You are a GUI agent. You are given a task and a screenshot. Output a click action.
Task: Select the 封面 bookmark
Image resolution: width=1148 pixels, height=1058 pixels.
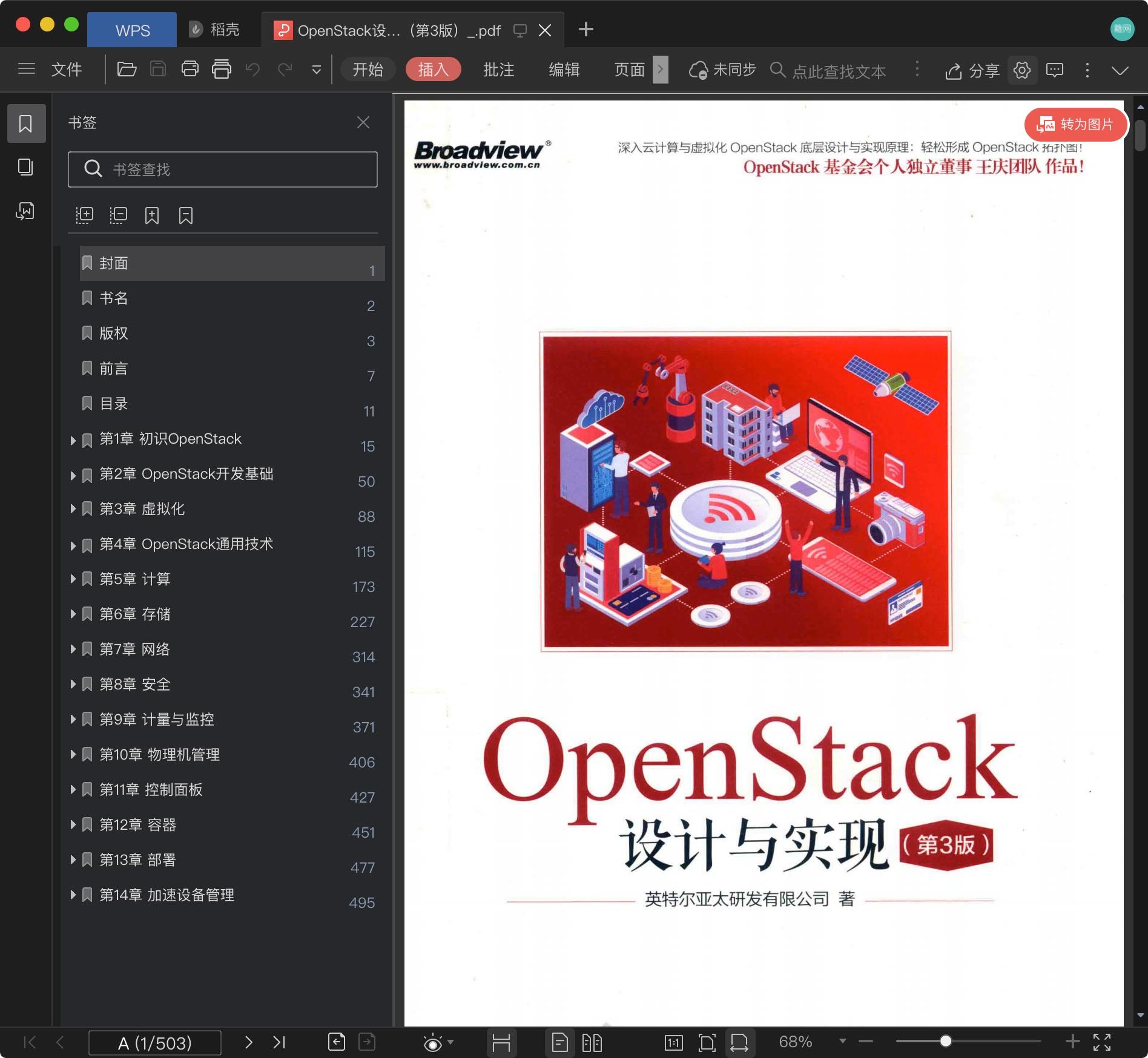[x=233, y=263]
